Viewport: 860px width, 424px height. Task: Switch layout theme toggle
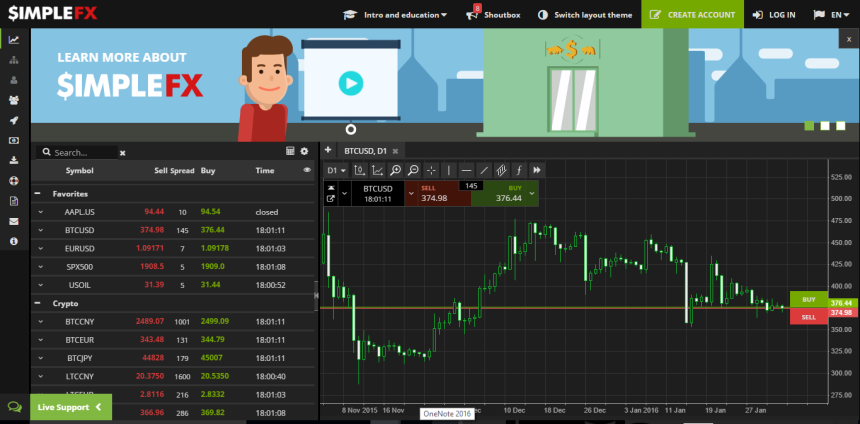coord(585,15)
